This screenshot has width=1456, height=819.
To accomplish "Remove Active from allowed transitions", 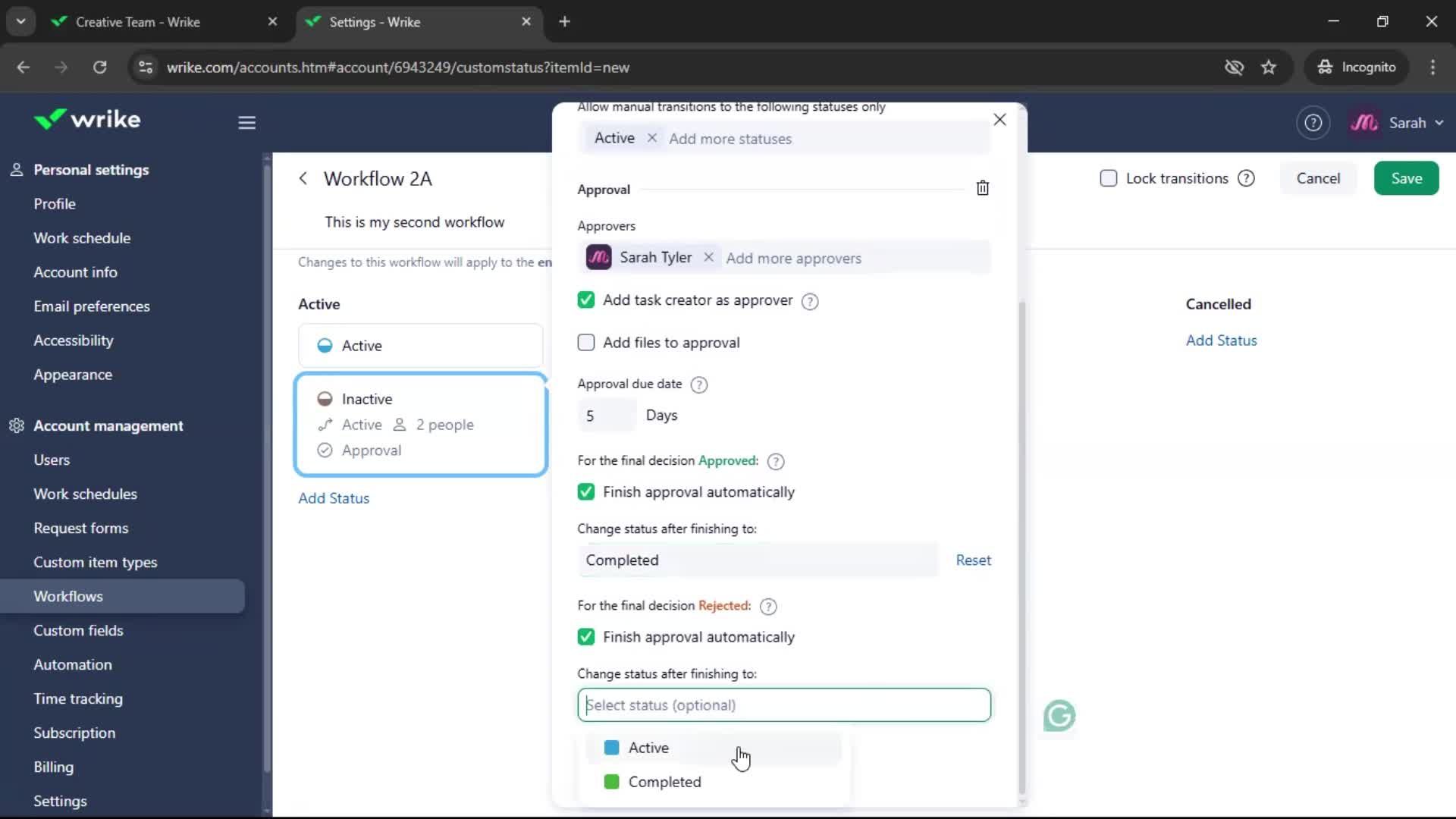I will [x=651, y=138].
